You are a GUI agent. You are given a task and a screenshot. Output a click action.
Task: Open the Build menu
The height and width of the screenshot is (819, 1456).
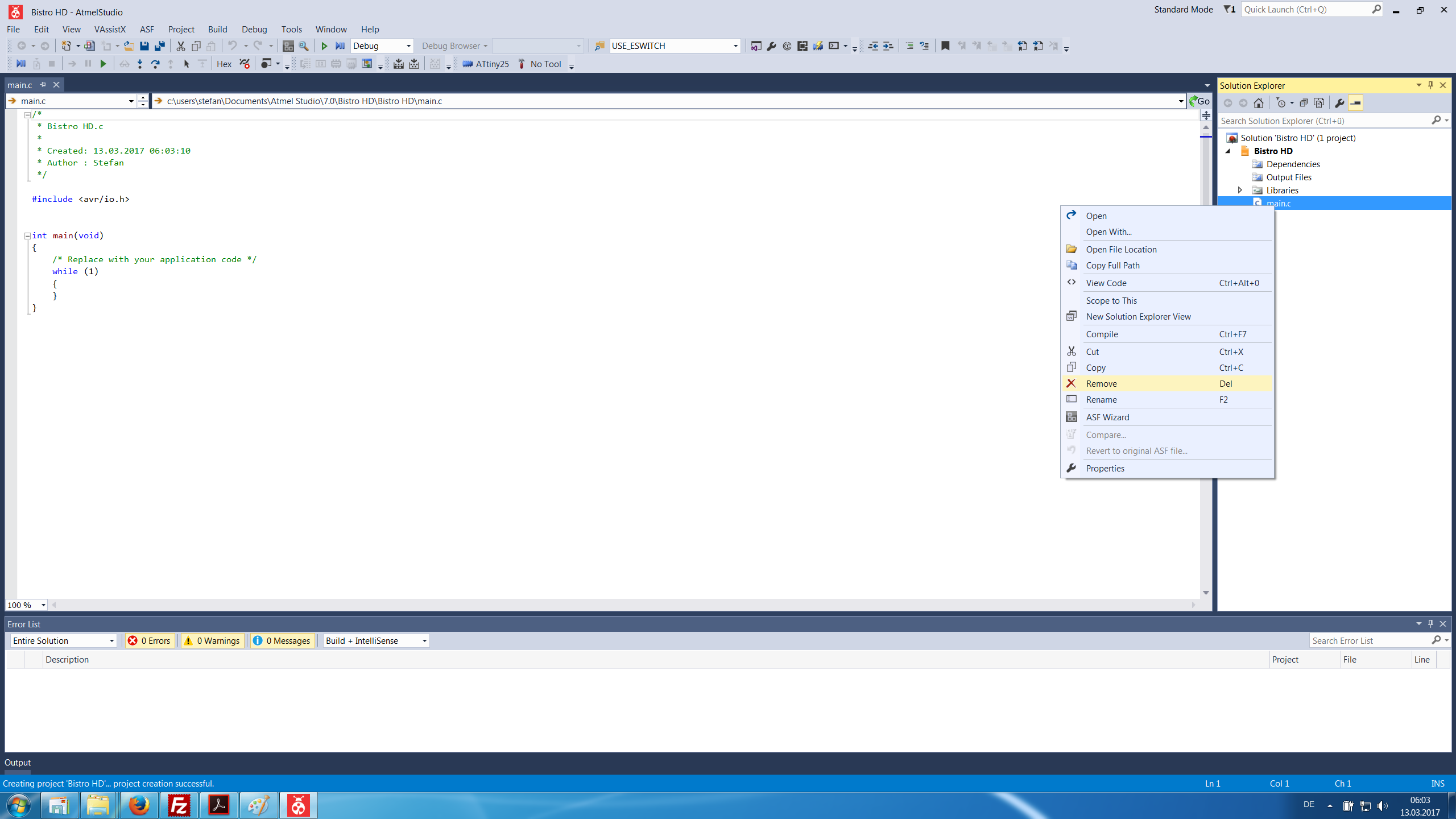click(x=217, y=30)
